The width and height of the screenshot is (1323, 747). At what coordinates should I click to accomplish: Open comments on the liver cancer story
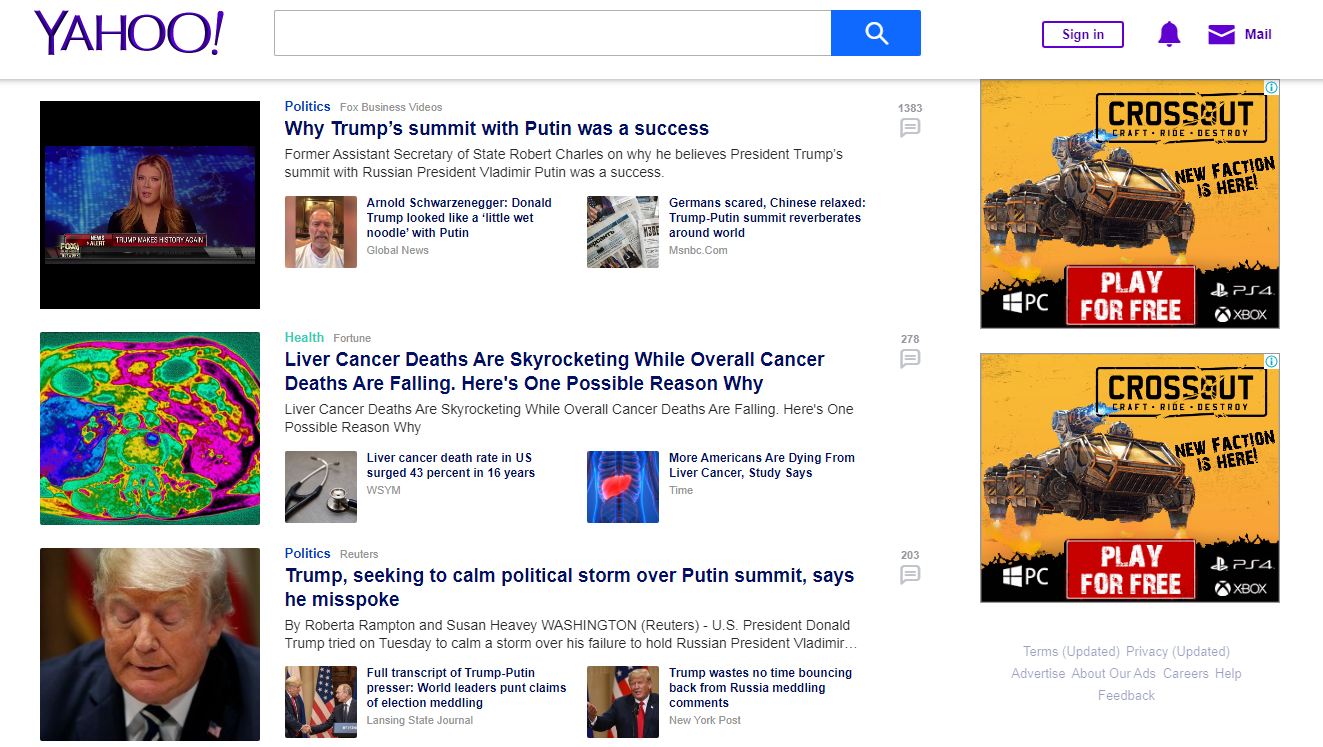[909, 359]
